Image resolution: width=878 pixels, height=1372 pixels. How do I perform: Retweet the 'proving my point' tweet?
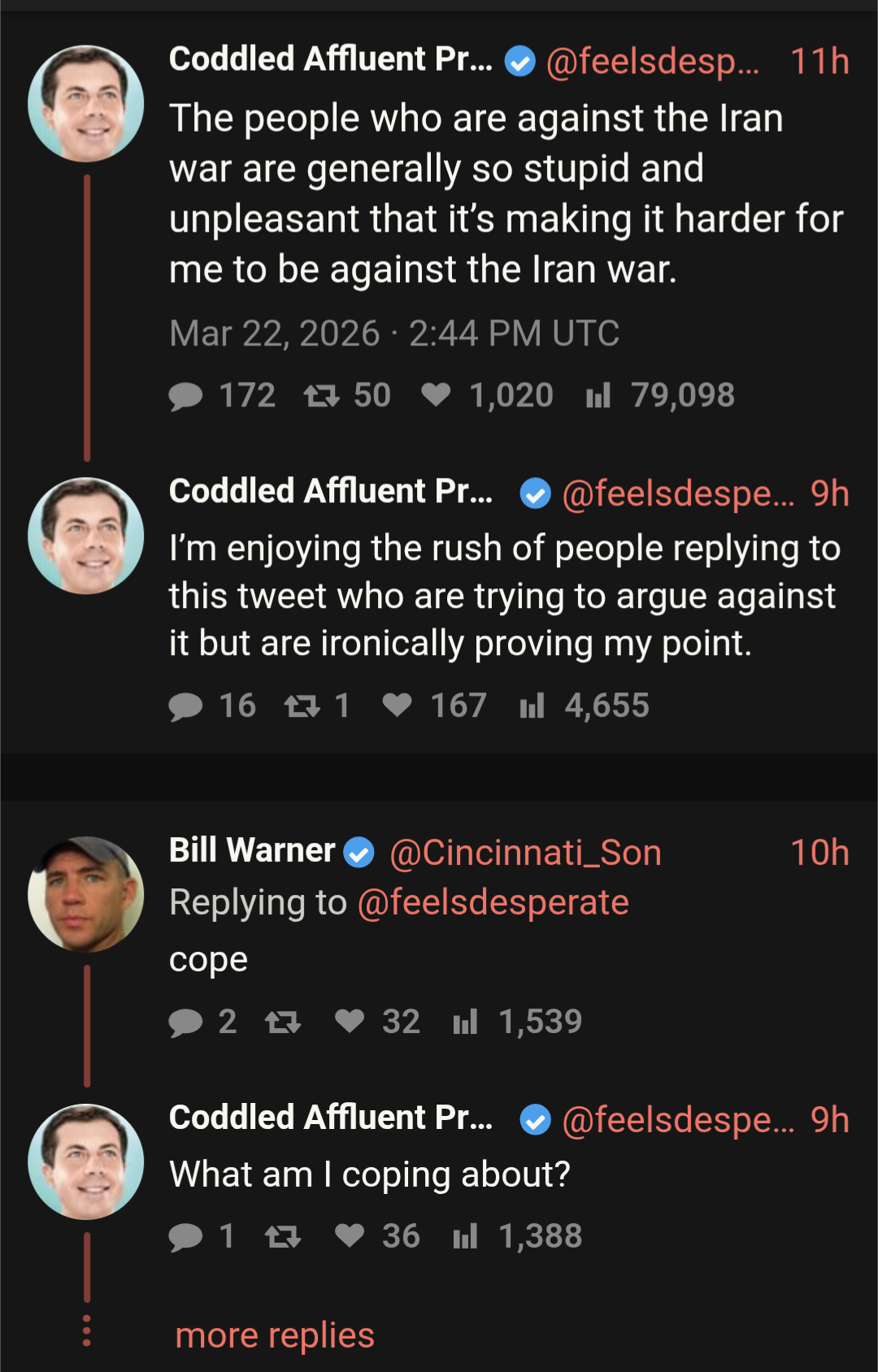302,706
